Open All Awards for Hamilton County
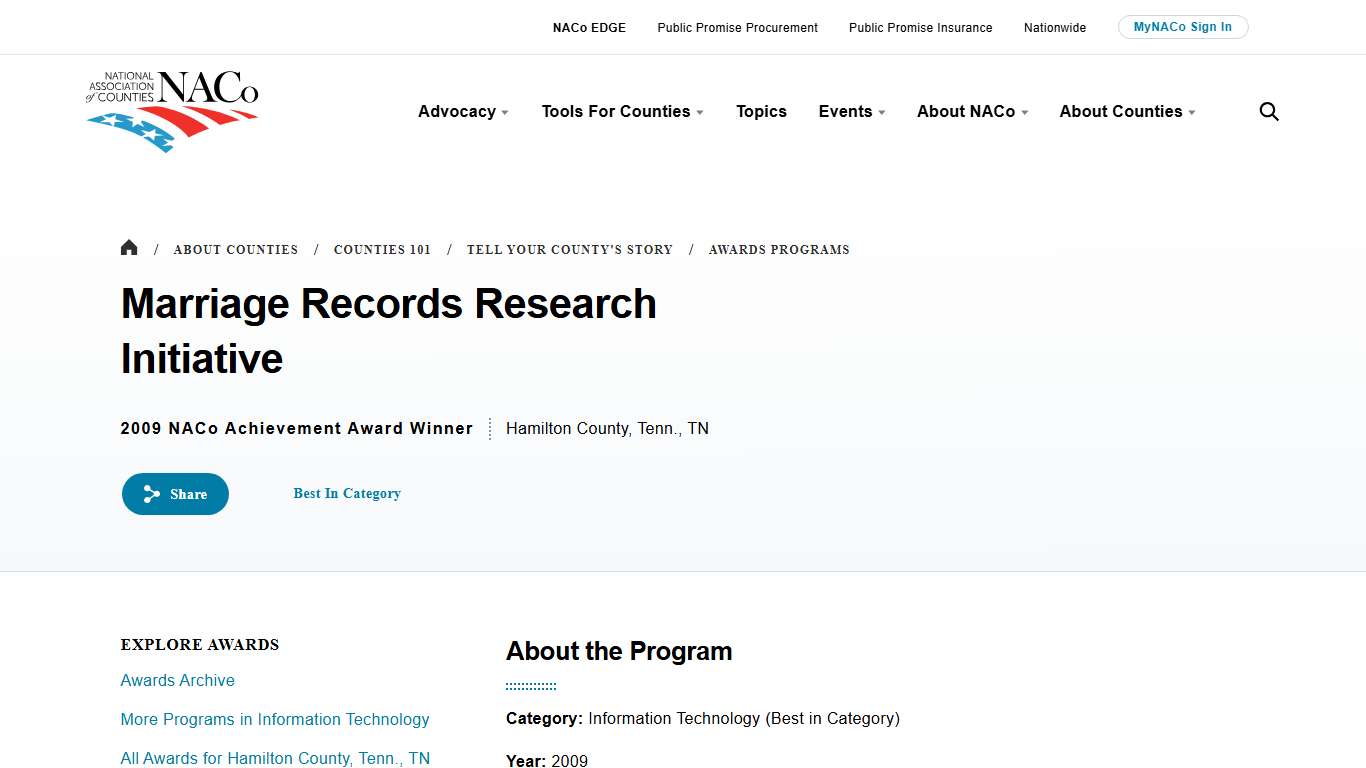 [275, 757]
